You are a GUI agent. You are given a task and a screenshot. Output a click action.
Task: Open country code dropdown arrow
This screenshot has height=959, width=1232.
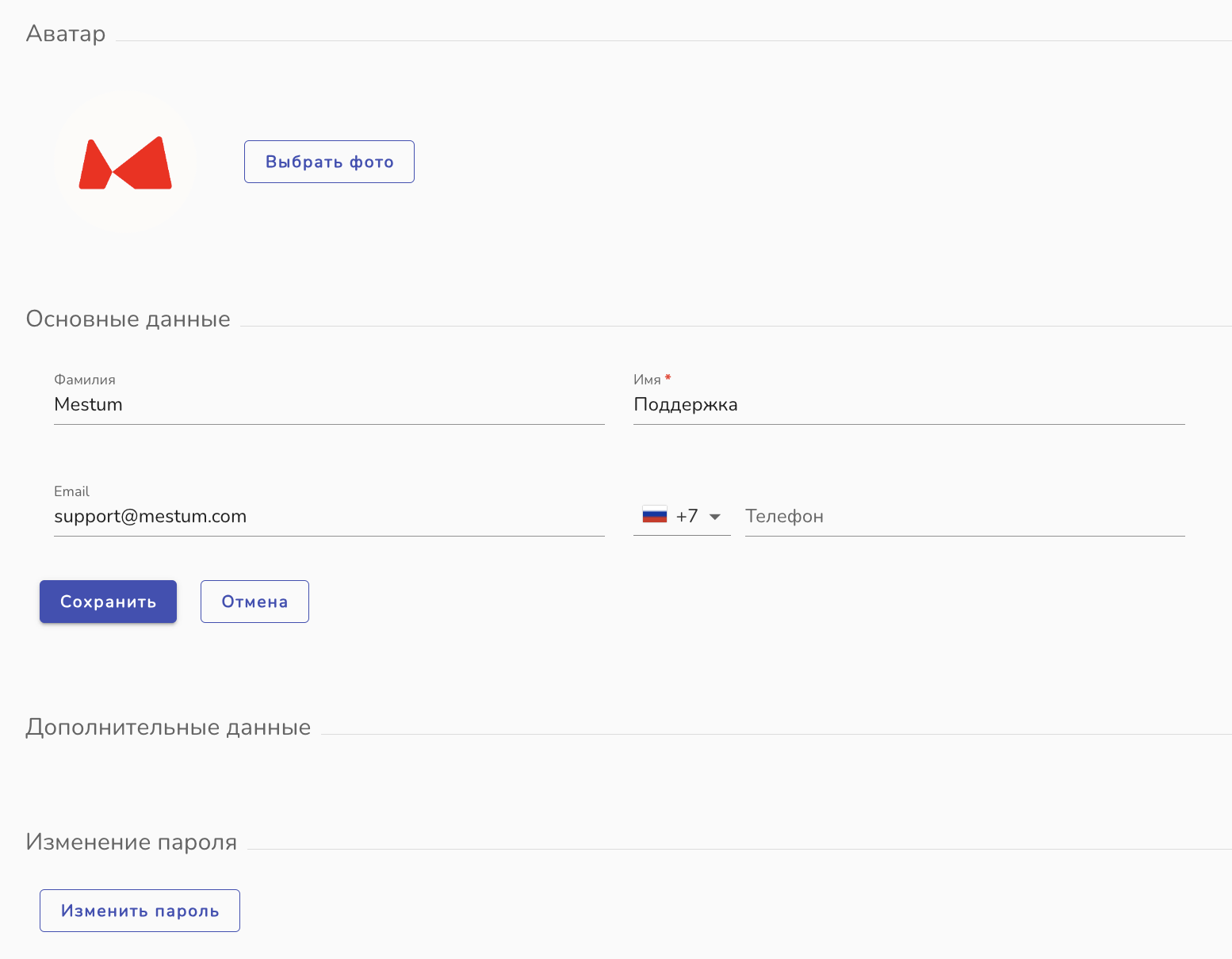pyautogui.click(x=714, y=517)
